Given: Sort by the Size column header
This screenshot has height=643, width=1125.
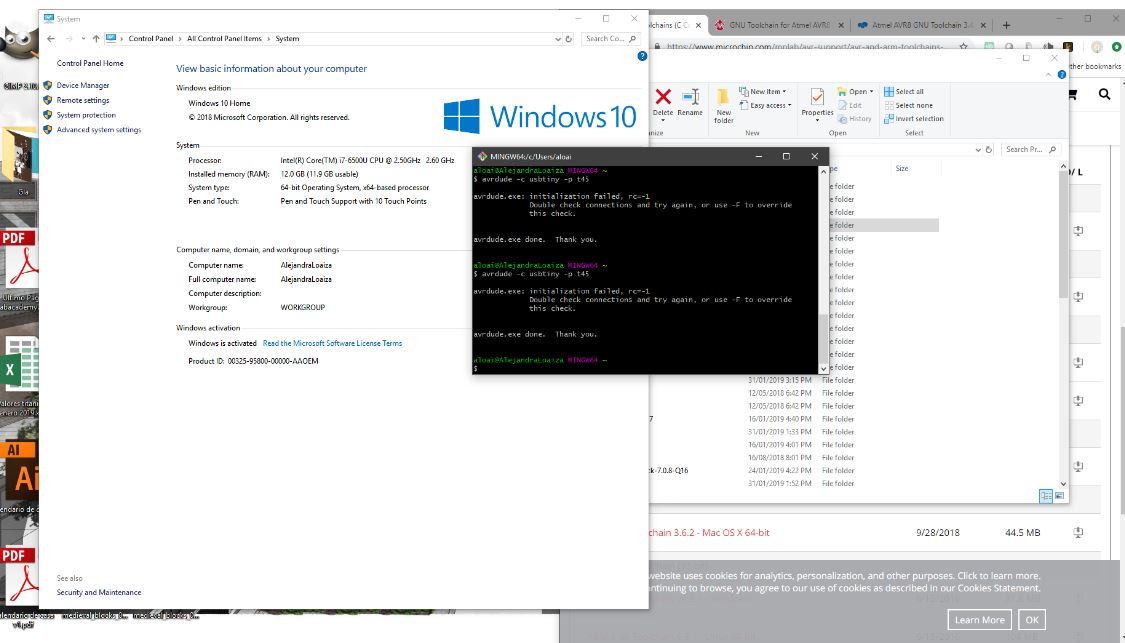Looking at the screenshot, I should click(x=902, y=169).
